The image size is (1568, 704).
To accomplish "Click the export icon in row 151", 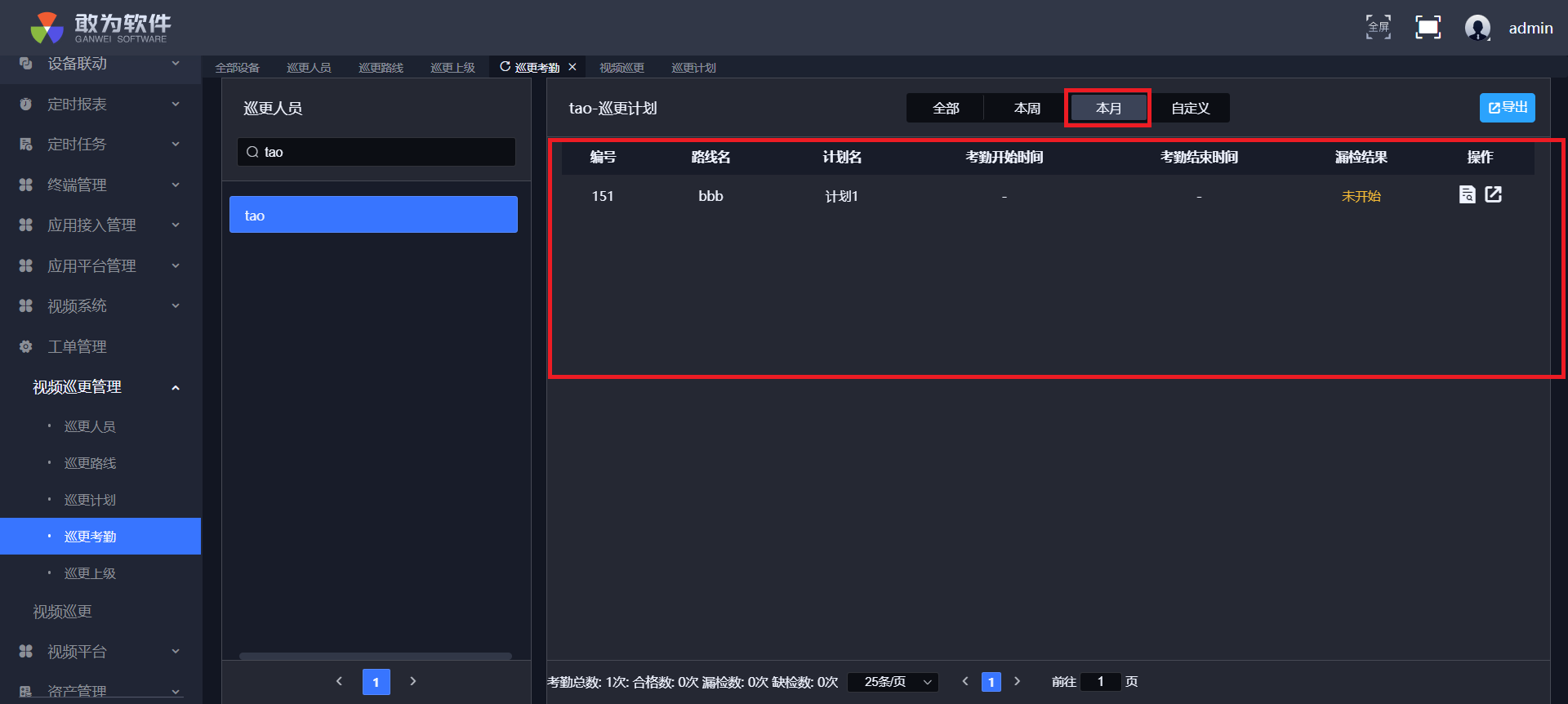I will coord(1493,194).
